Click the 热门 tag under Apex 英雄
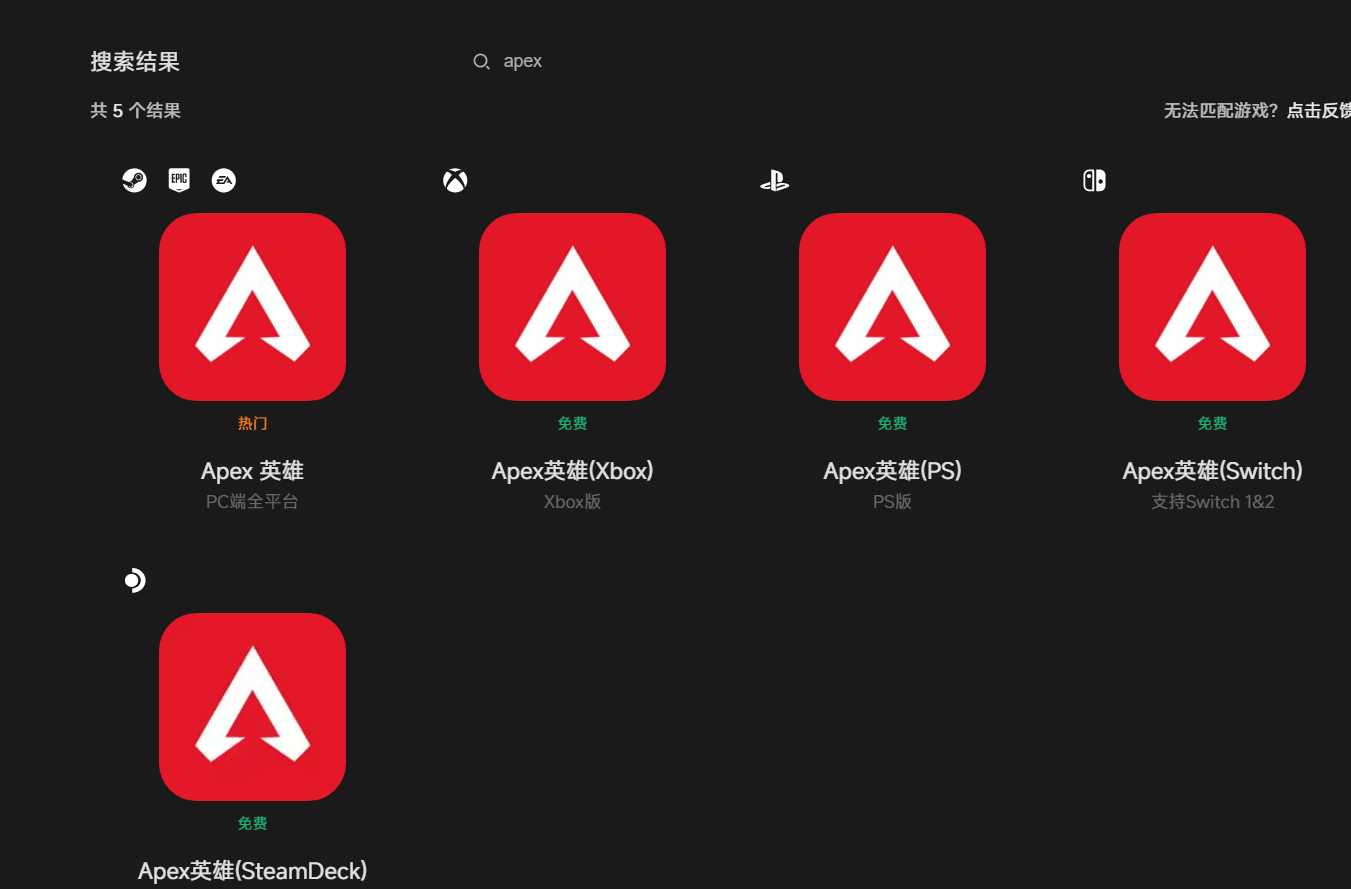The height and width of the screenshot is (889, 1351). (x=252, y=424)
